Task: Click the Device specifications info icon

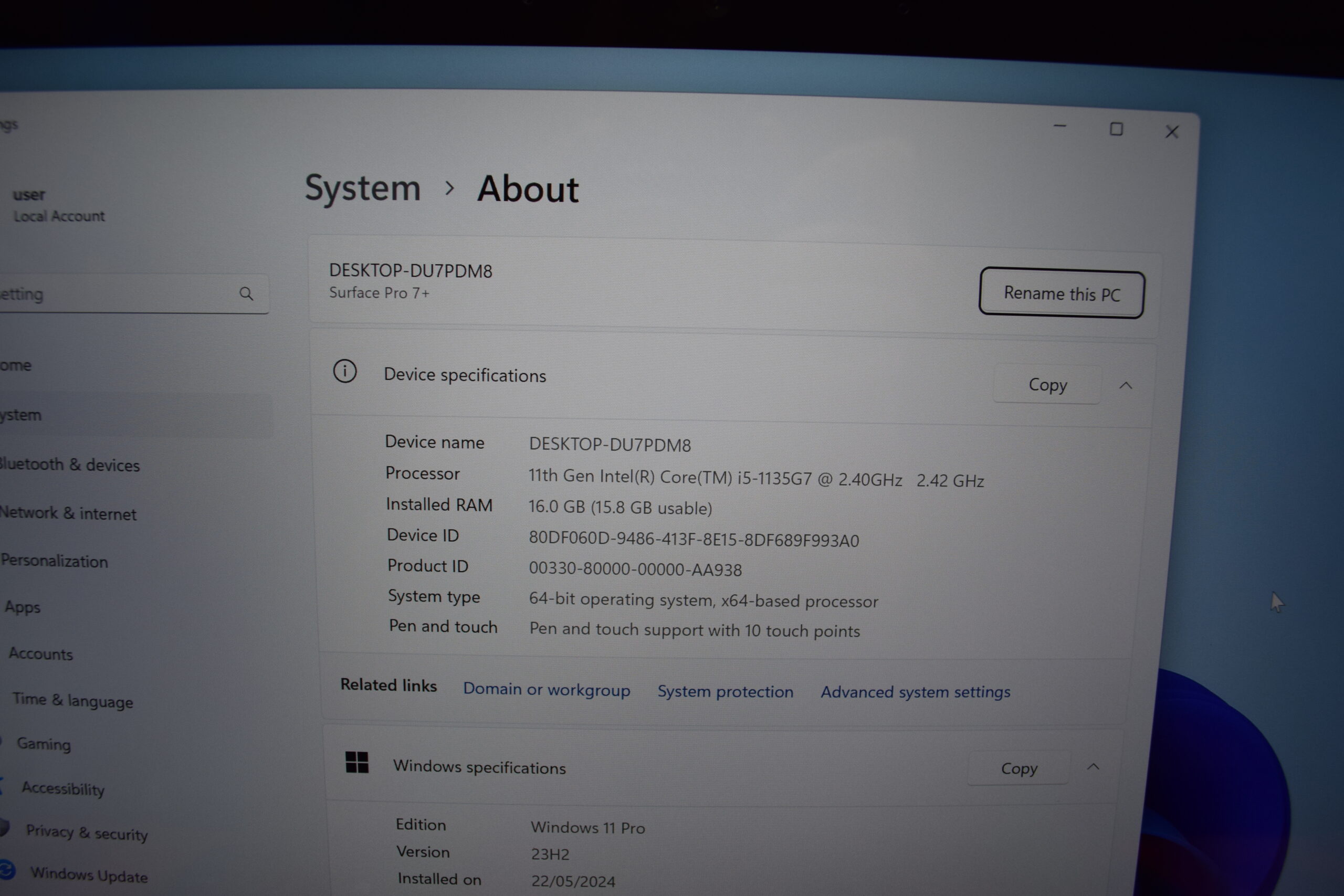Action: click(x=345, y=372)
